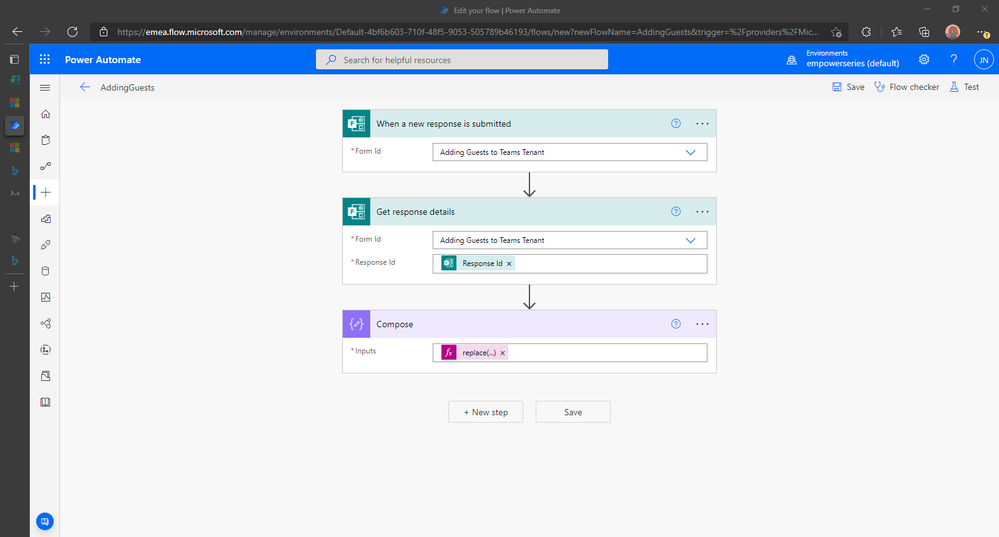Collapse the Get response details card header
The height and width of the screenshot is (537, 999).
tap(529, 211)
